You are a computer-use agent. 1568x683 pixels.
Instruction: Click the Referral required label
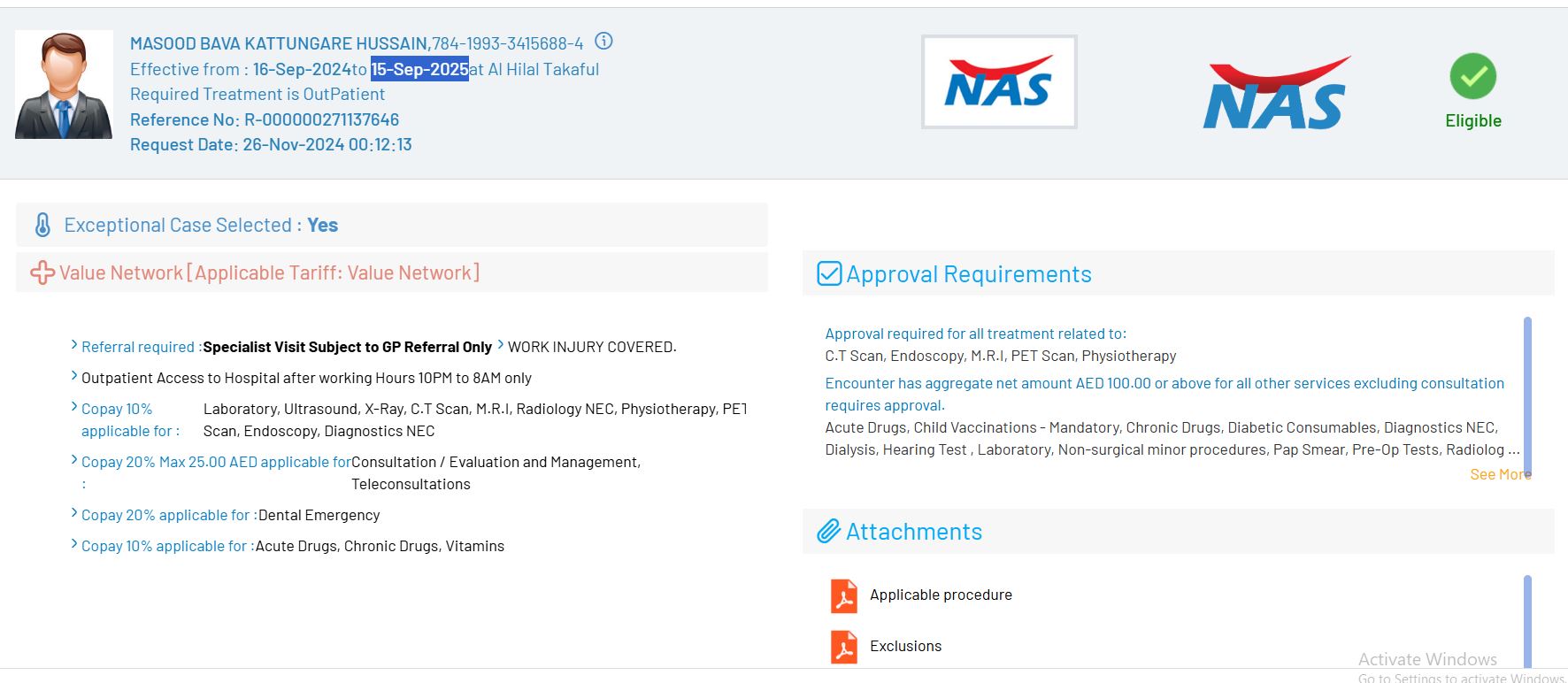142,347
